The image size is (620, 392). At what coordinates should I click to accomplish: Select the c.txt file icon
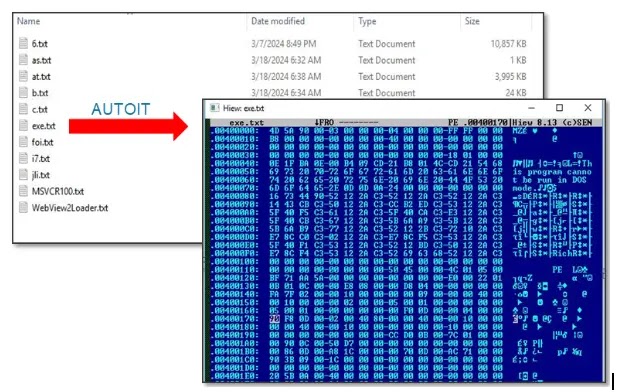click(24, 109)
